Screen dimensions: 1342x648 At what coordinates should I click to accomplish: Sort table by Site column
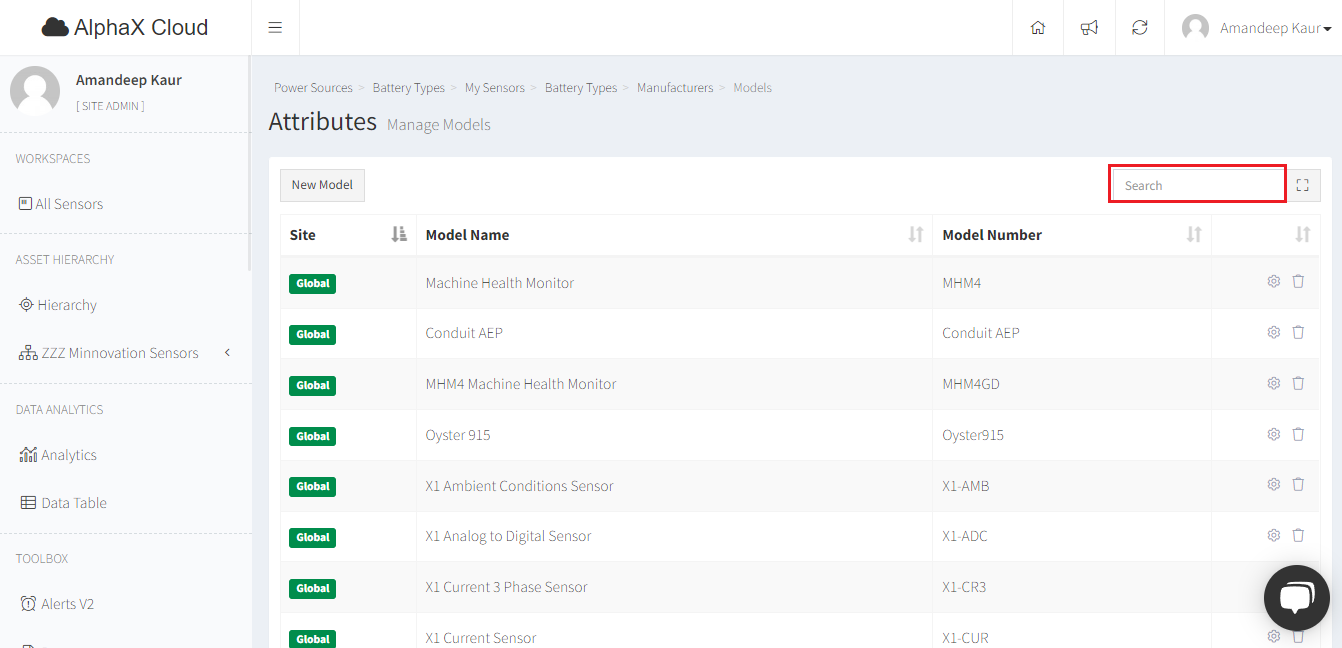pyautogui.click(x=399, y=235)
